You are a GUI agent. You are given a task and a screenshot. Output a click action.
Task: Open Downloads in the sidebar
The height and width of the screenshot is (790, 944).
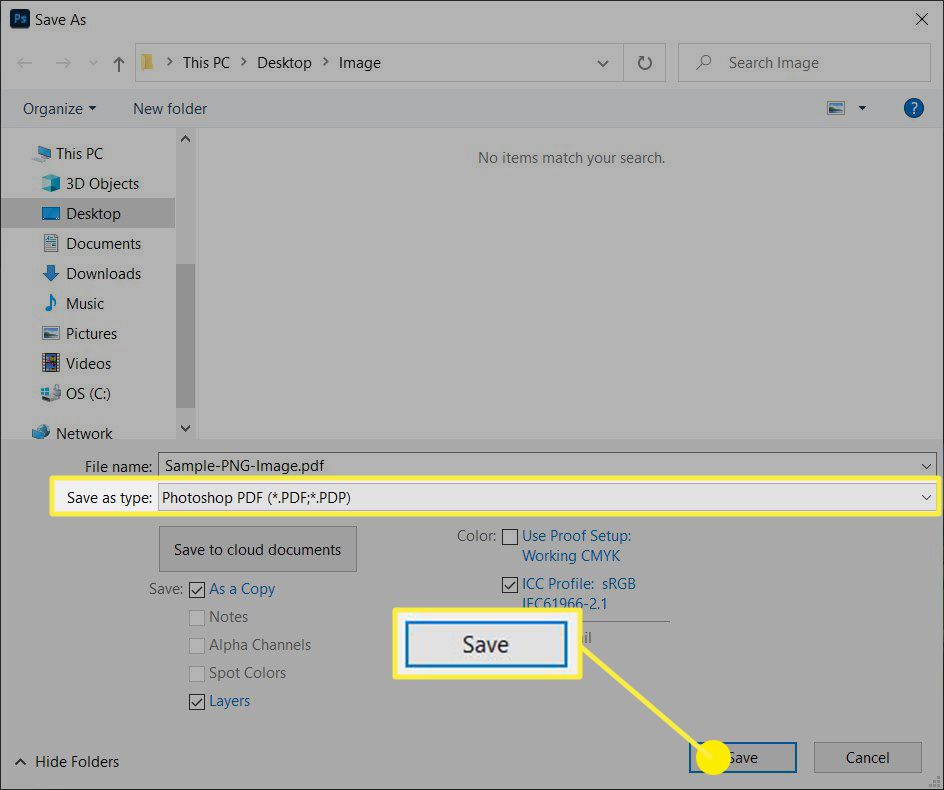(x=103, y=274)
